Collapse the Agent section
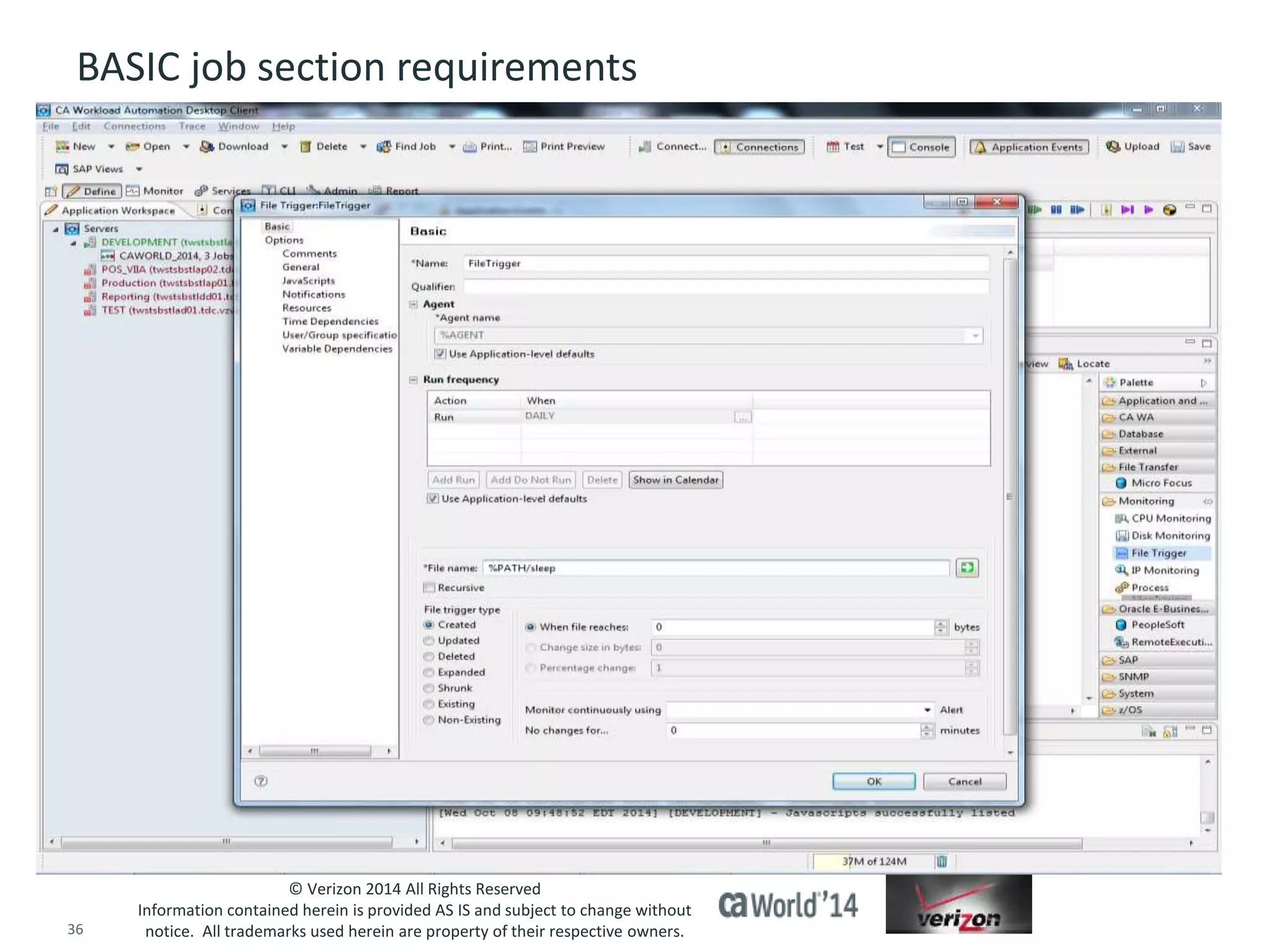Image resolution: width=1270 pixels, height=952 pixels. [x=414, y=304]
